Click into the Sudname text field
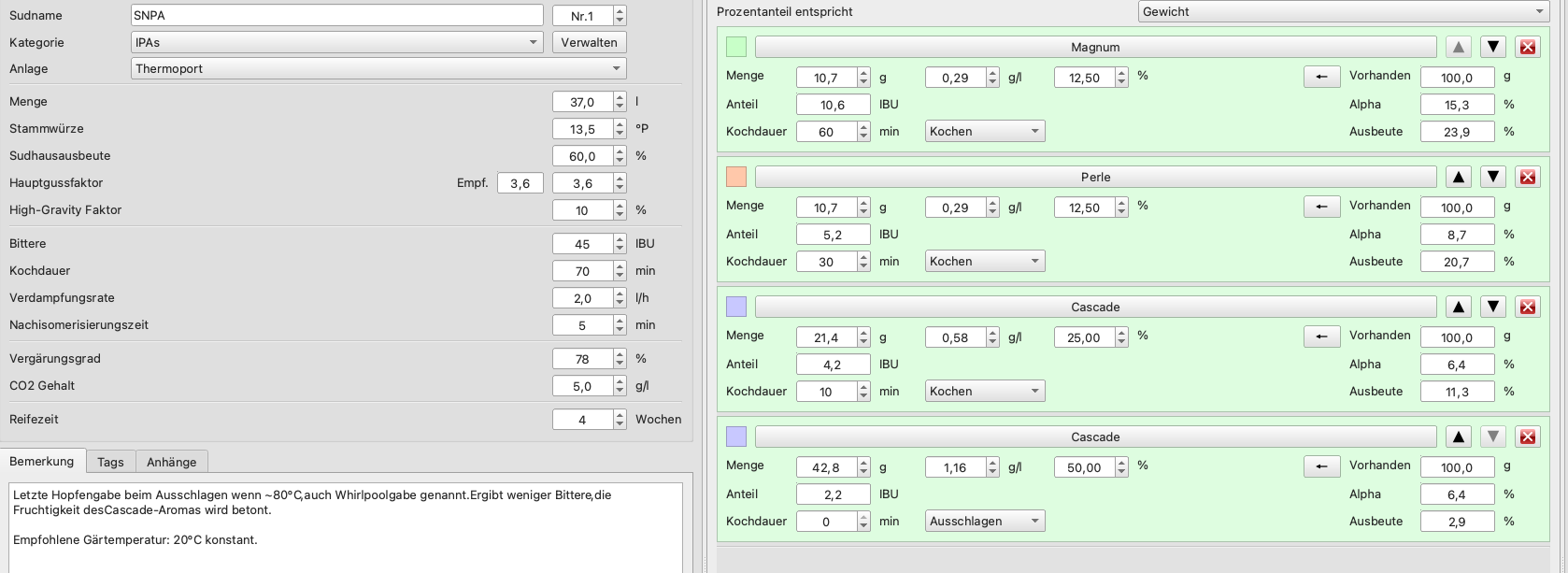This screenshot has height=573, width=1568. [336, 15]
